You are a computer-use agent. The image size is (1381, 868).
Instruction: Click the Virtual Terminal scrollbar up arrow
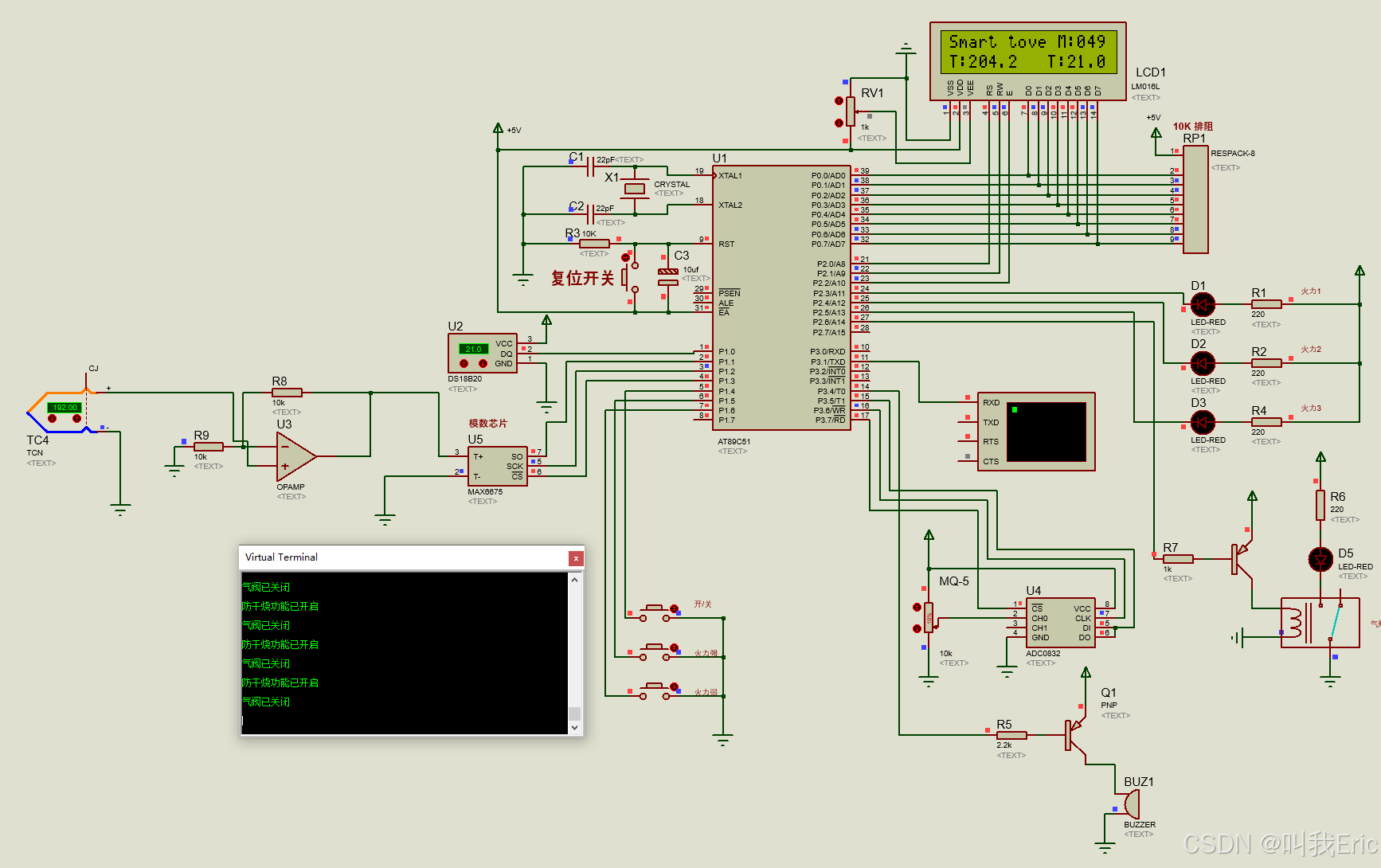click(x=575, y=581)
